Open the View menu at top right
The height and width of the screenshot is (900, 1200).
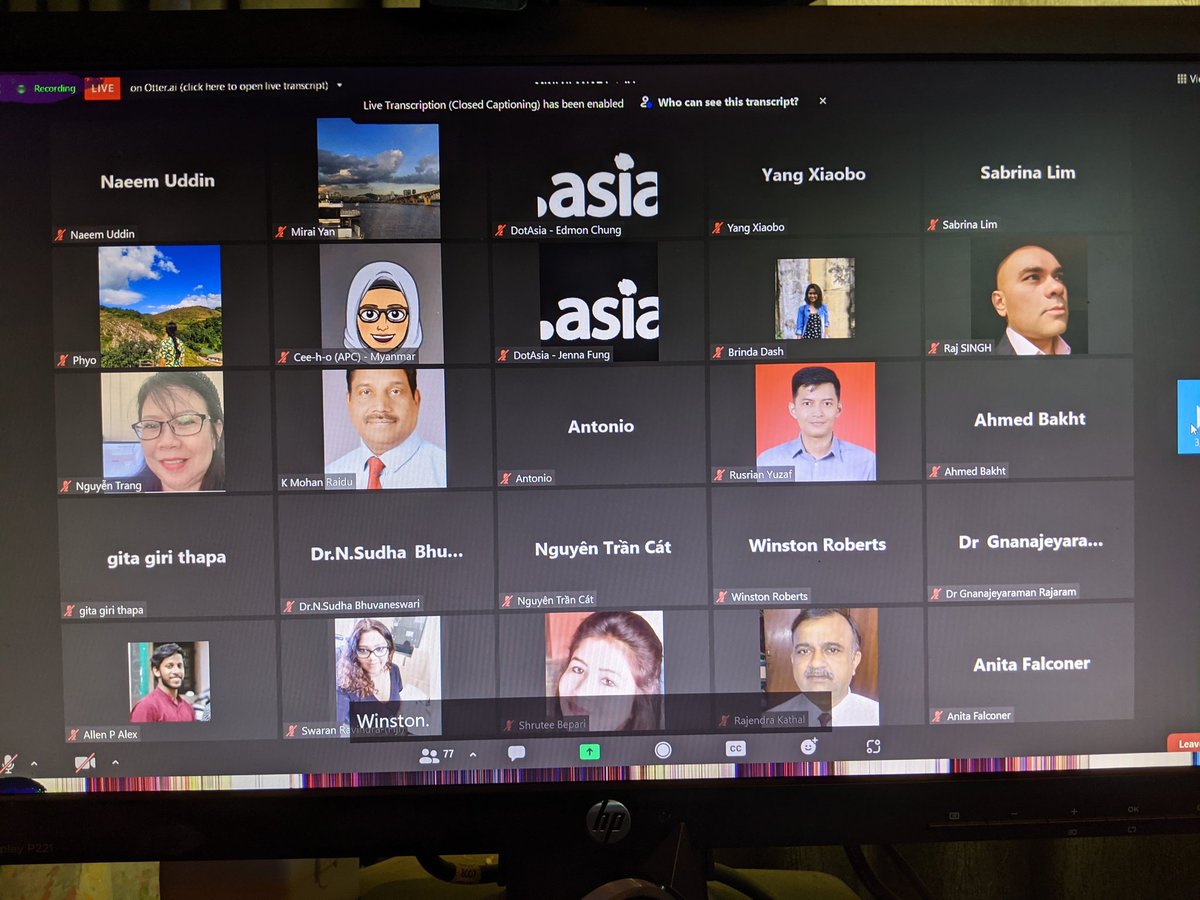click(1189, 80)
